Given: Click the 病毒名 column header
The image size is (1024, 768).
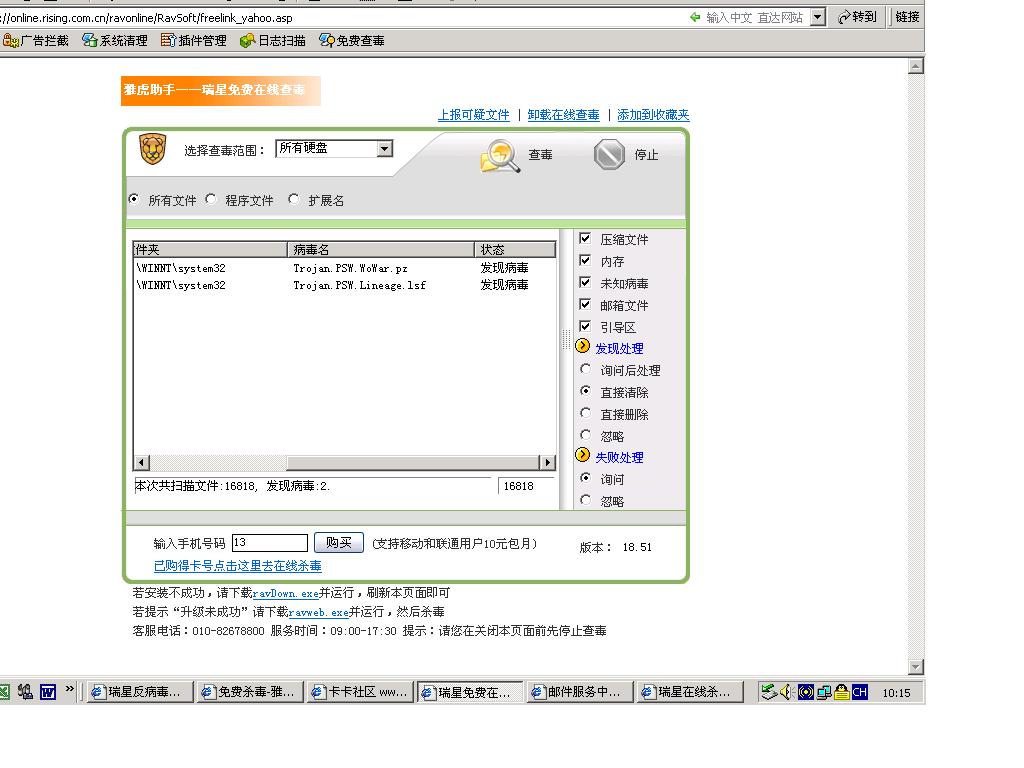Looking at the screenshot, I should tap(381, 249).
